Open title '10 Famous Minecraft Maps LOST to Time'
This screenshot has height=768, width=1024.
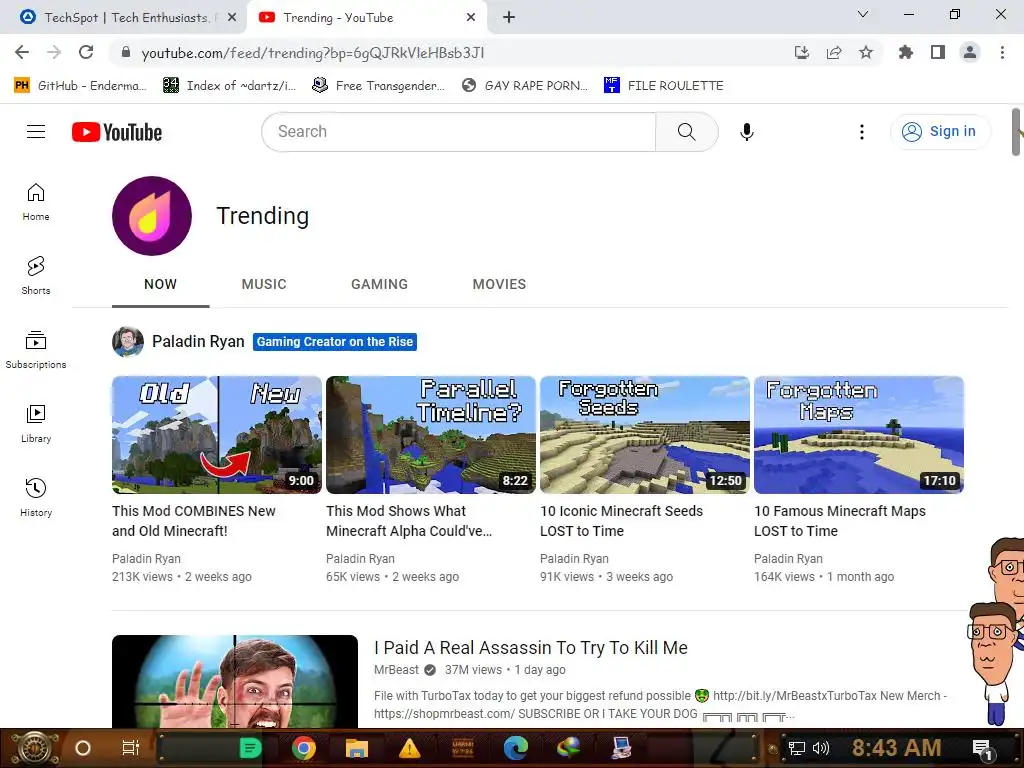click(840, 521)
